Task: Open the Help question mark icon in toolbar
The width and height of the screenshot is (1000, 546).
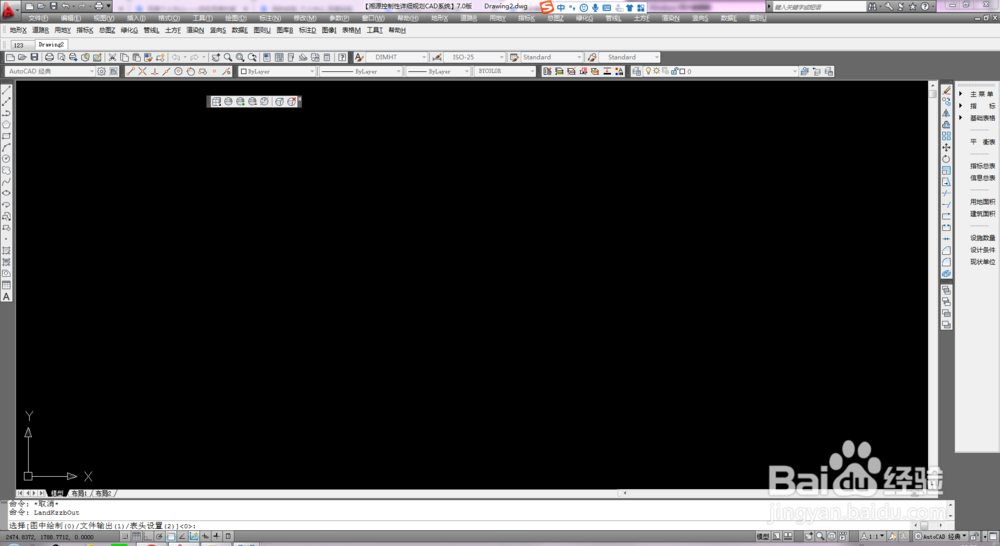Action: (342, 57)
